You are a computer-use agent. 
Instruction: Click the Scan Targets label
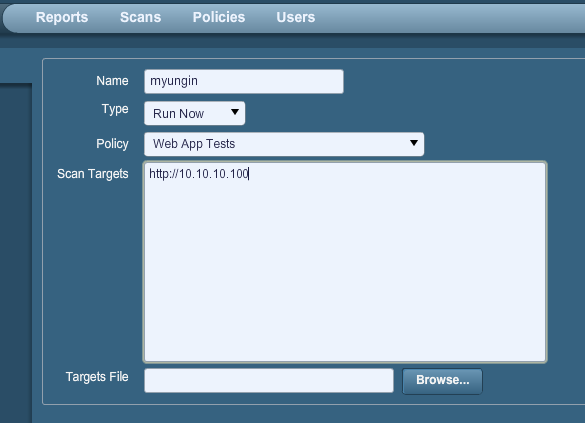click(x=93, y=174)
